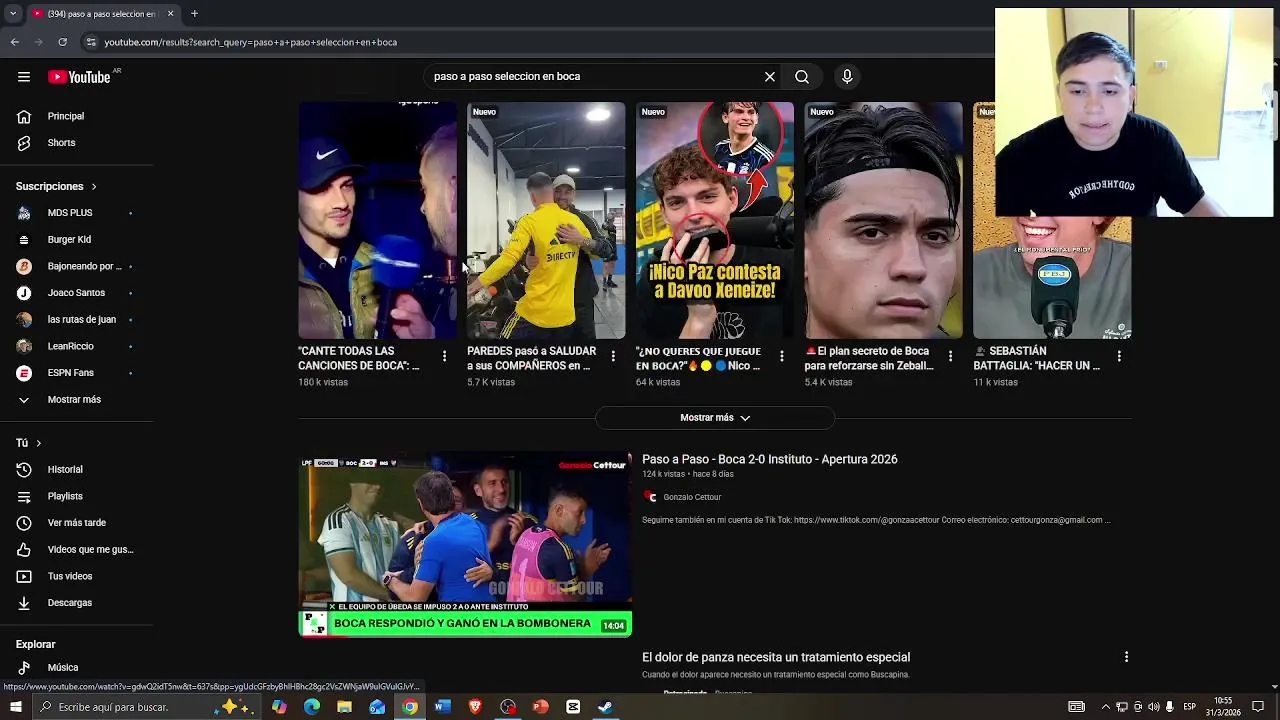Expand the Tú section arrow

[38, 443]
